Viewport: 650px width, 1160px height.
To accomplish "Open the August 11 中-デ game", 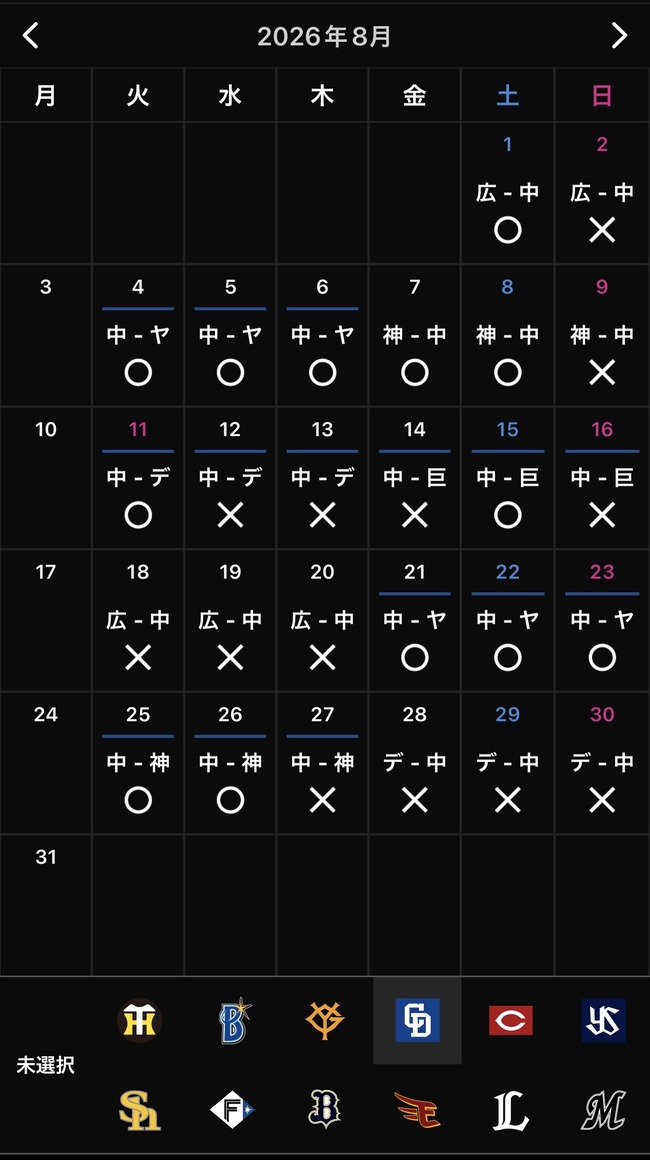I will pyautogui.click(x=138, y=478).
